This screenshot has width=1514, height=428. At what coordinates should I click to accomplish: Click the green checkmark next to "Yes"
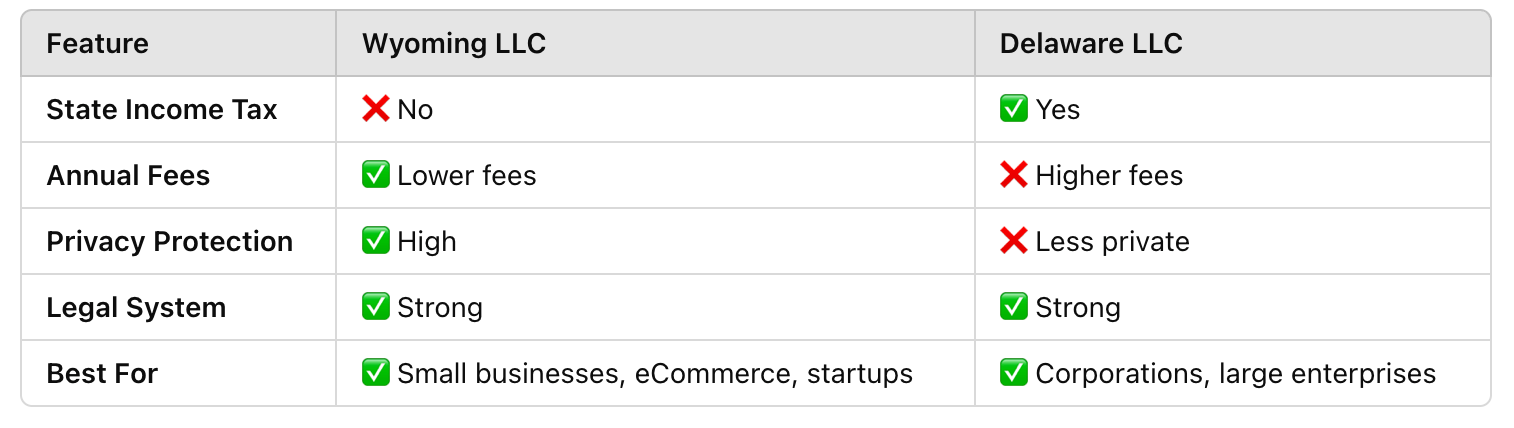(1014, 109)
